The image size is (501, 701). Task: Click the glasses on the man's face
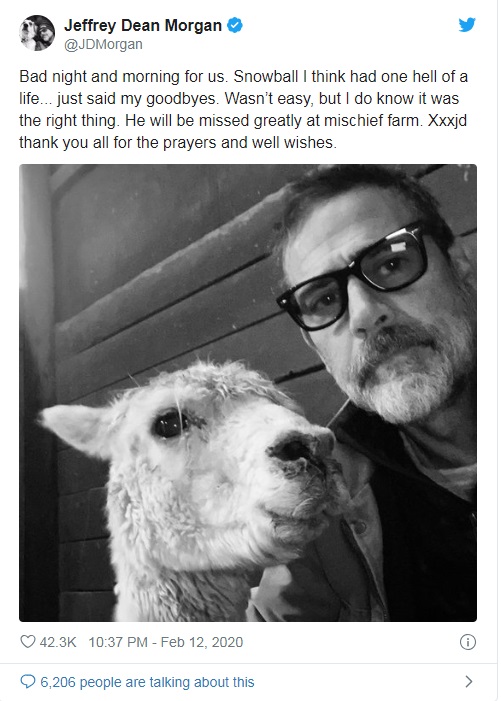(353, 277)
